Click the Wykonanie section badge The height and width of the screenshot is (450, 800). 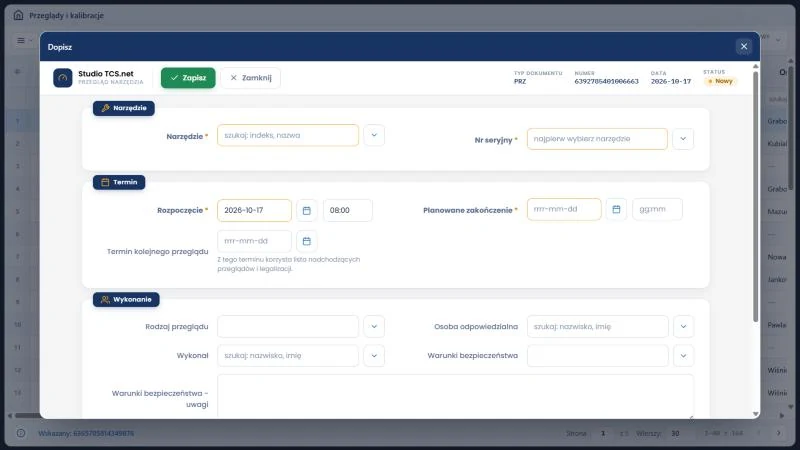click(x=126, y=299)
